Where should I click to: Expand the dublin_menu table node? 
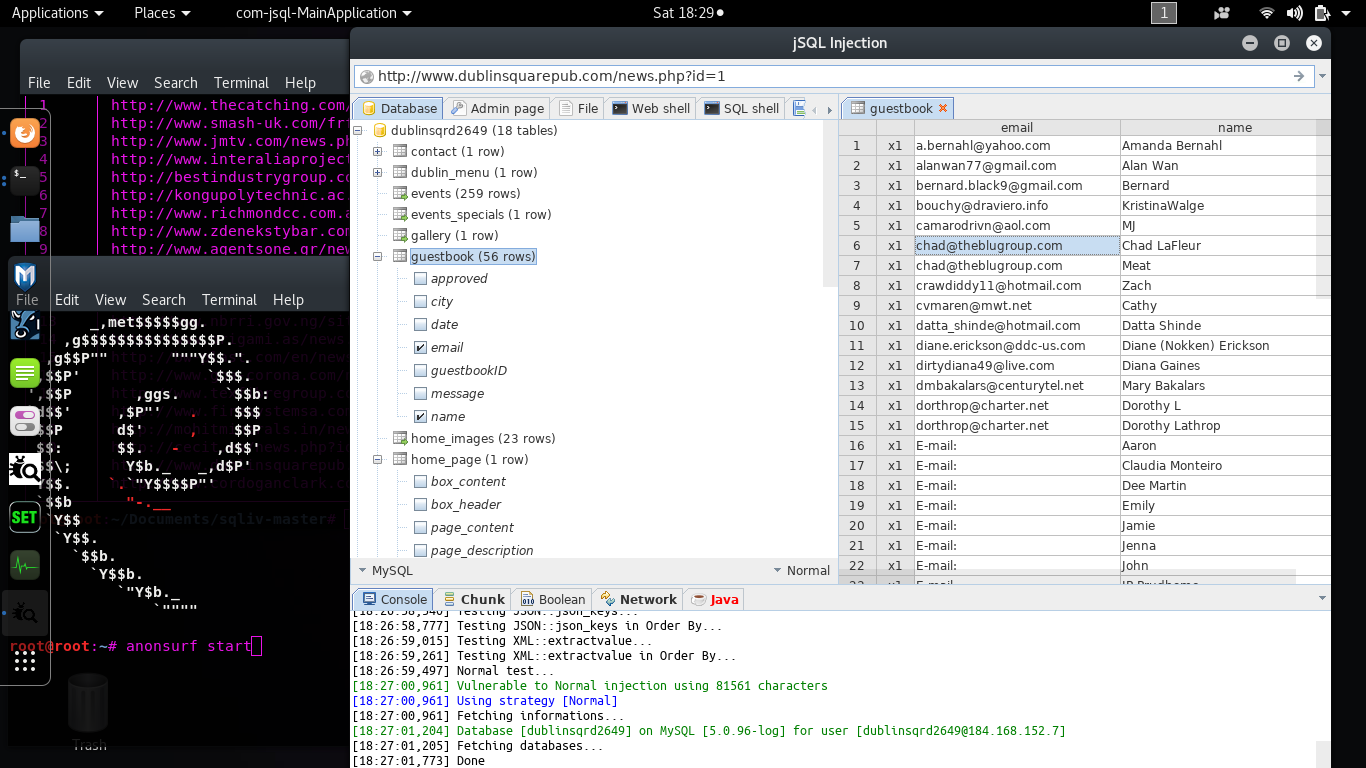click(378, 173)
